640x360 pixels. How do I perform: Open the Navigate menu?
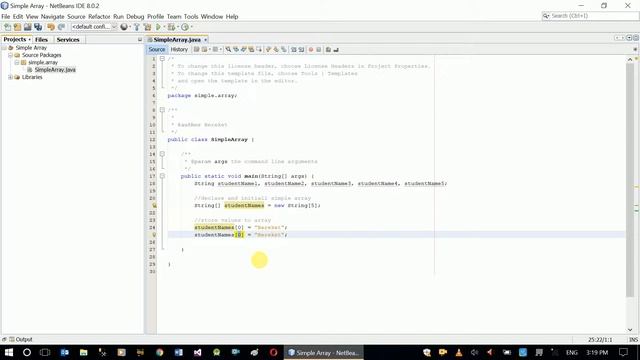coord(52,17)
